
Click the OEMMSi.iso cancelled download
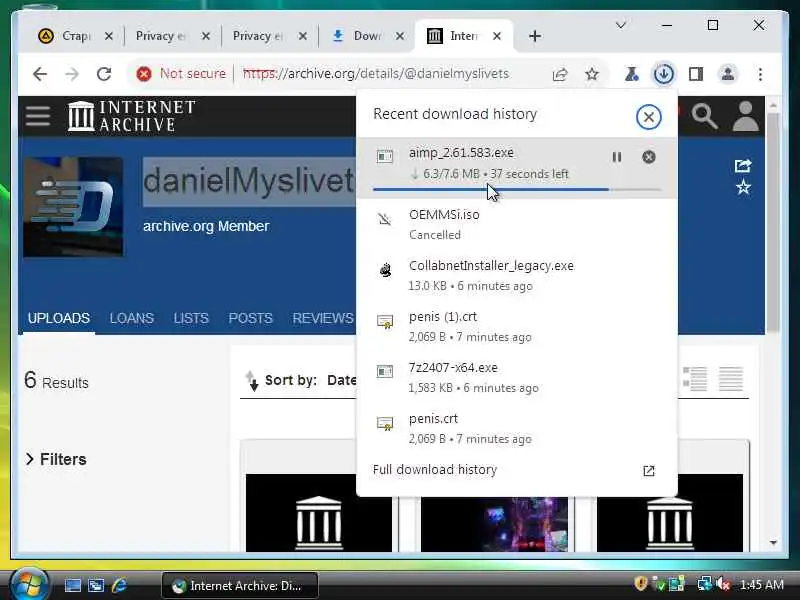point(517,224)
